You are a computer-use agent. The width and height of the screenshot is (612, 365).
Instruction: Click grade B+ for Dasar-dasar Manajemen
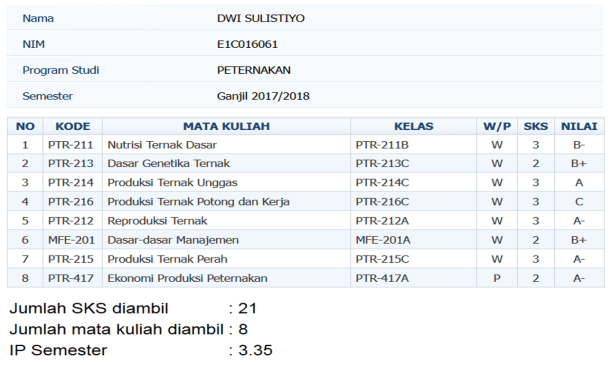point(579,240)
